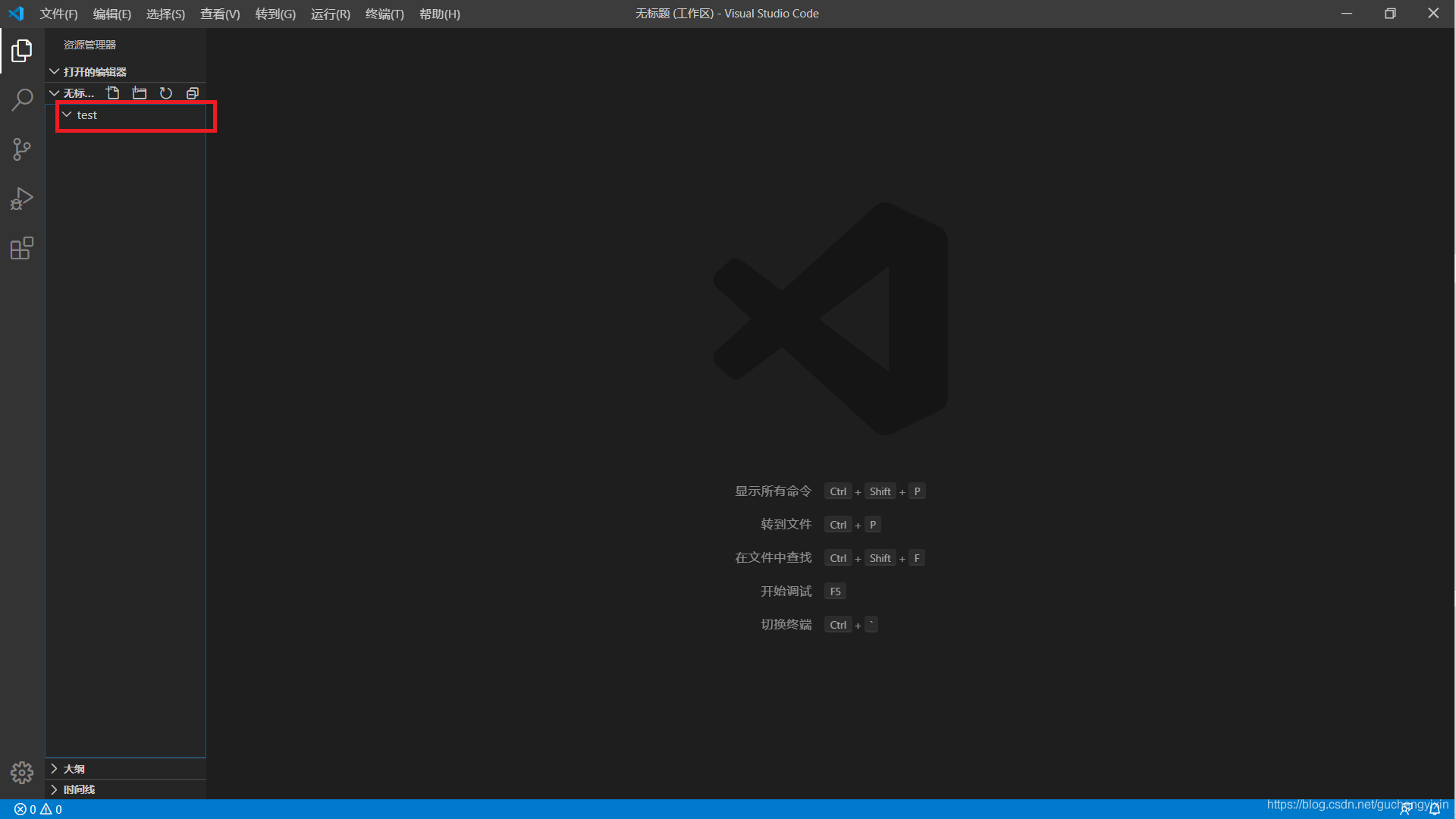The width and height of the screenshot is (1456, 819).
Task: Open the Source Control view
Action: (22, 149)
